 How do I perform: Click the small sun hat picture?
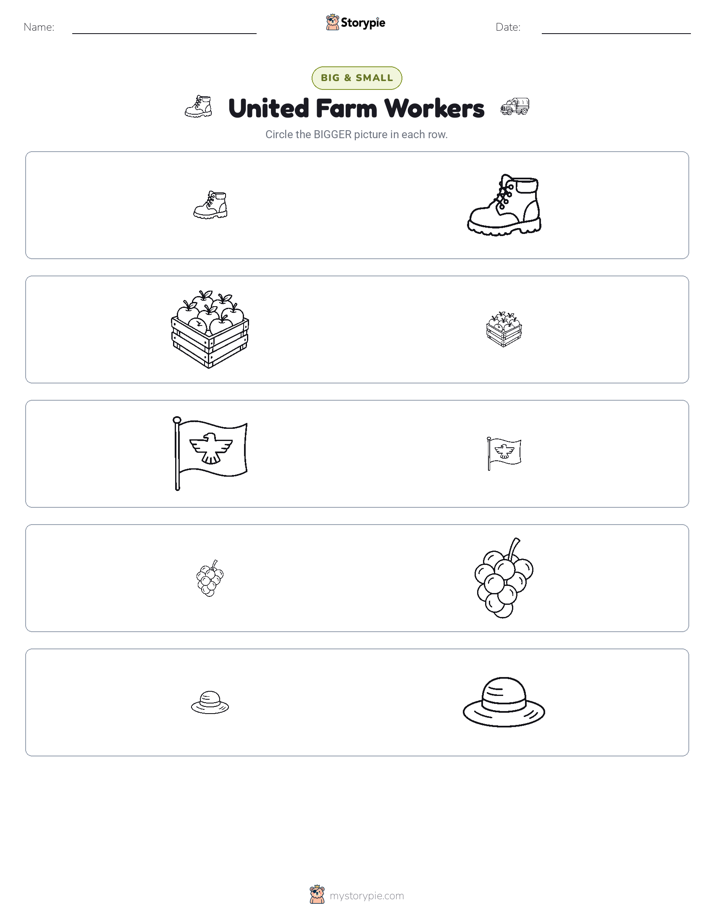point(210,702)
